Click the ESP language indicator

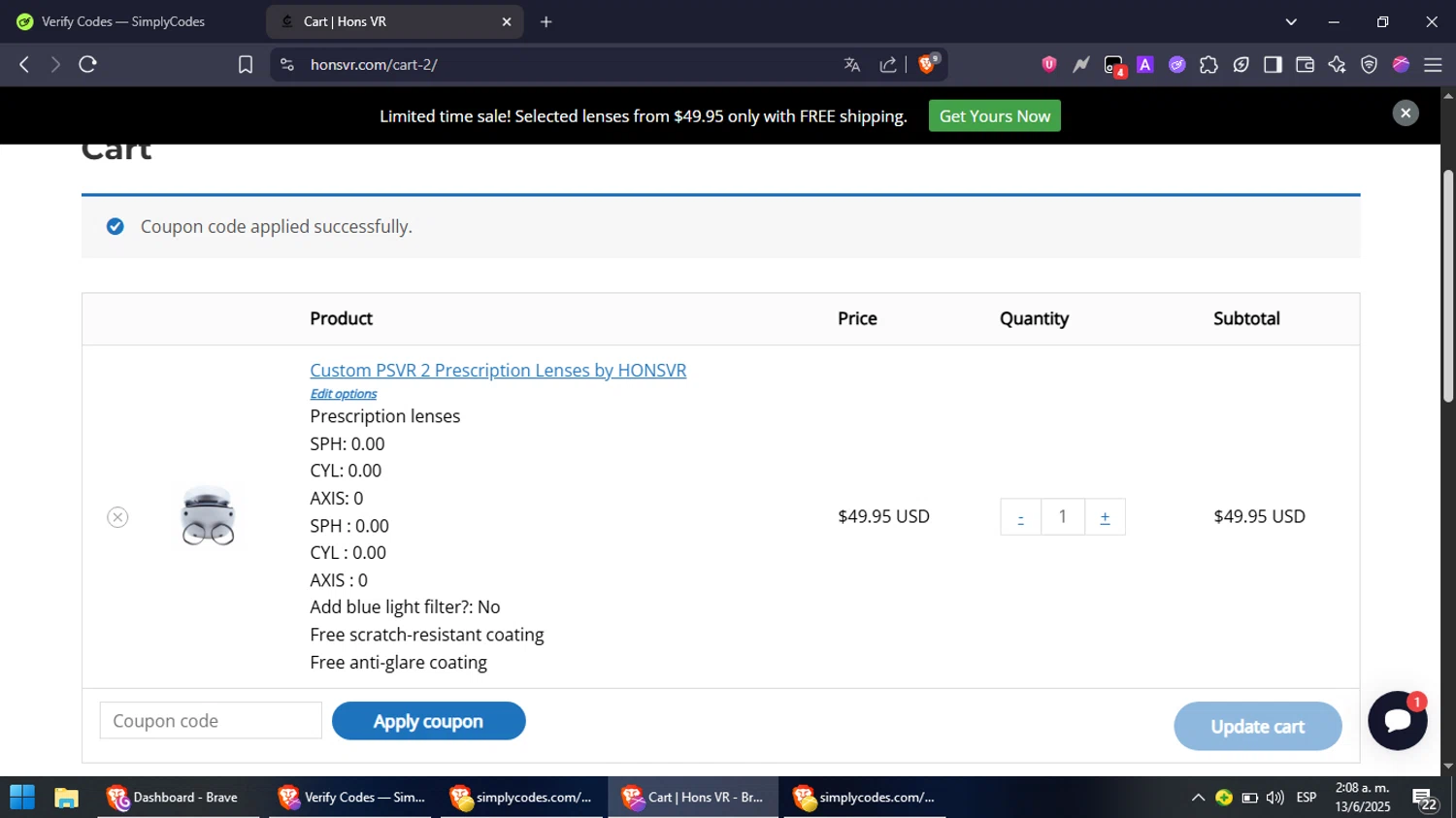pos(1307,798)
